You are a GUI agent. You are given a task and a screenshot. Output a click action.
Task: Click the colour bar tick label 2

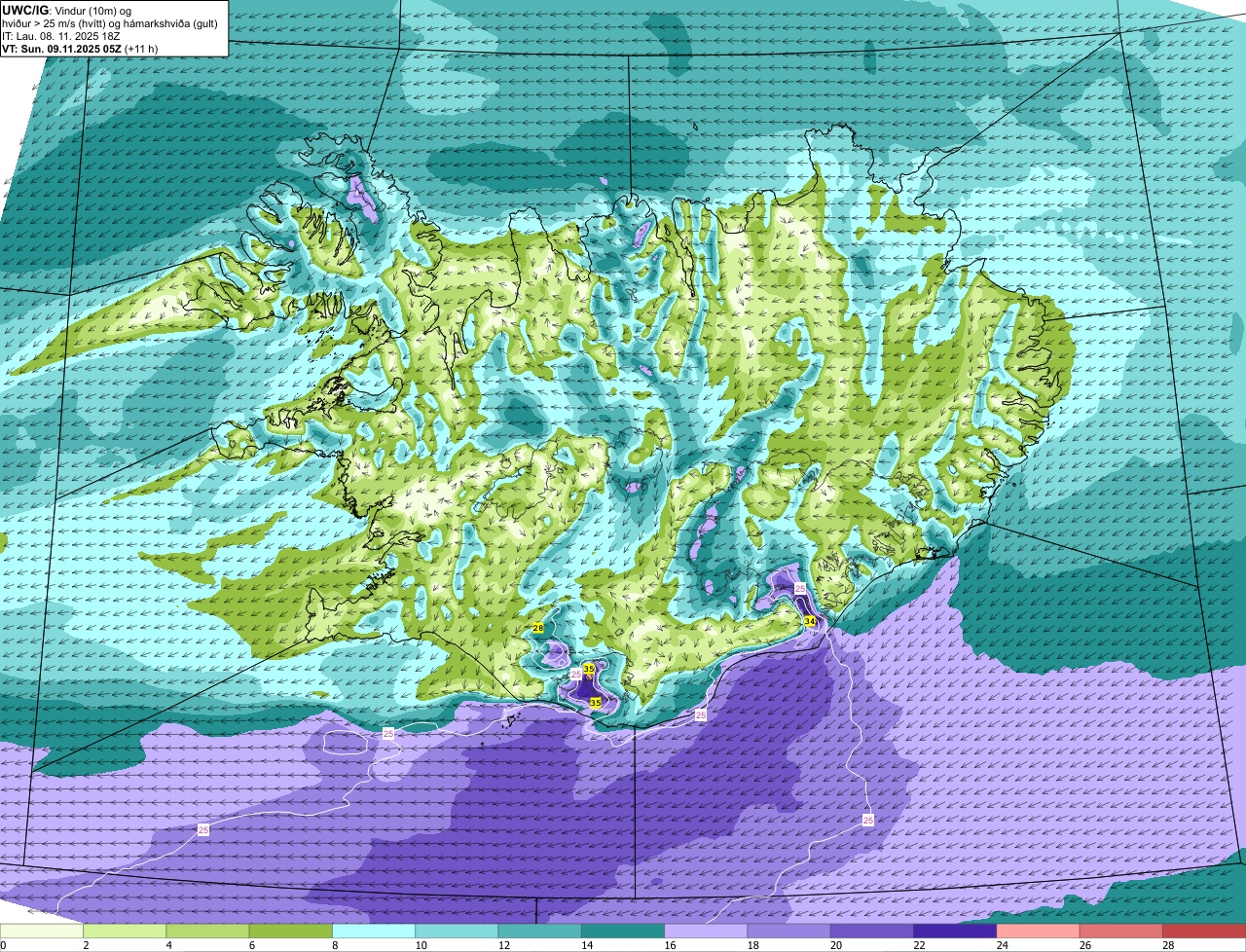point(85,945)
